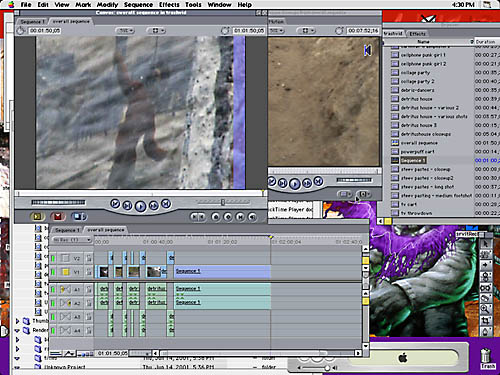Click the Canvas current timecode field
Viewport: 500px width, 375px height.
pyautogui.click(x=249, y=31)
